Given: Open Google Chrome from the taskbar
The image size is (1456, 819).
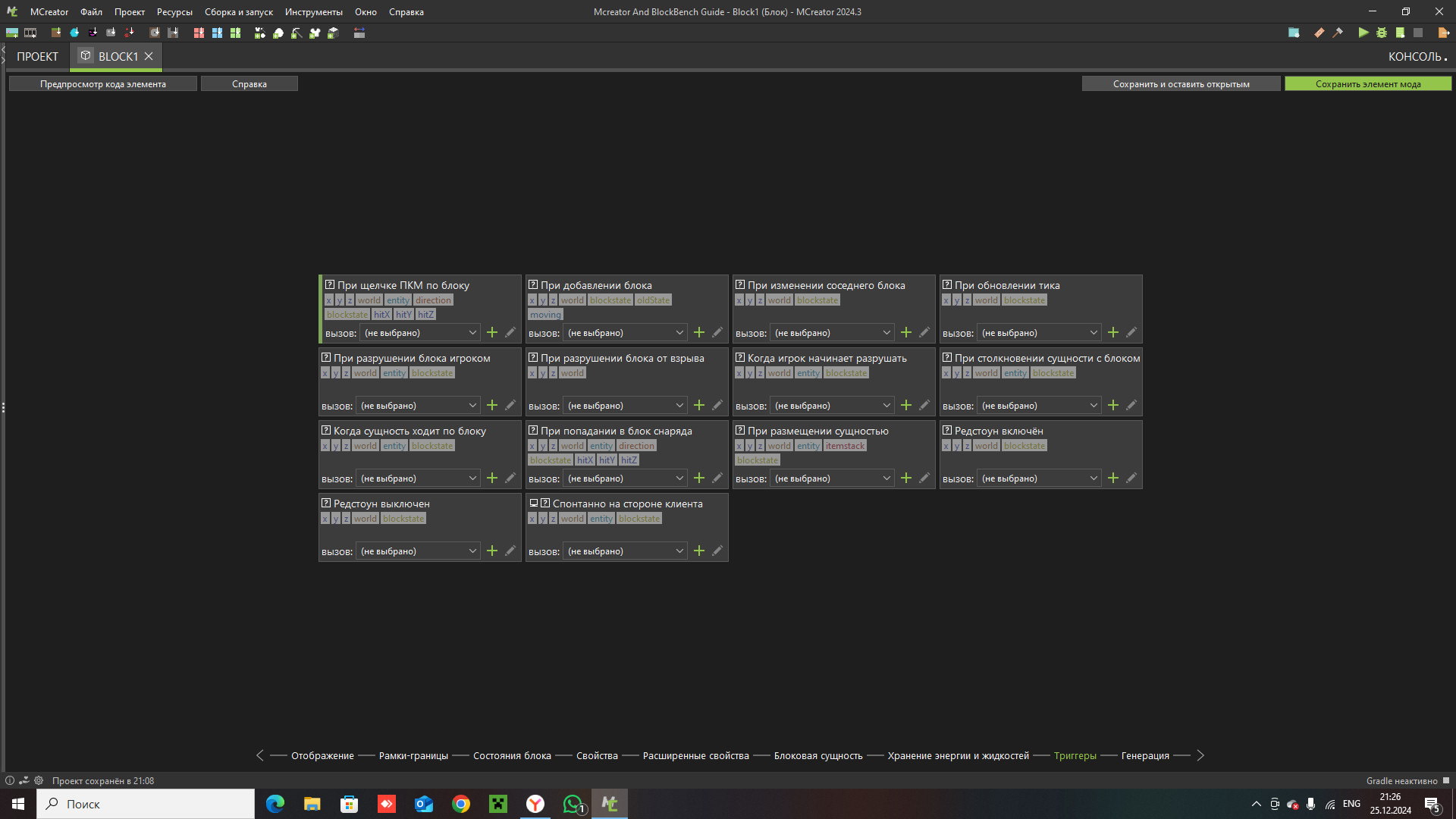Looking at the screenshot, I should (461, 804).
